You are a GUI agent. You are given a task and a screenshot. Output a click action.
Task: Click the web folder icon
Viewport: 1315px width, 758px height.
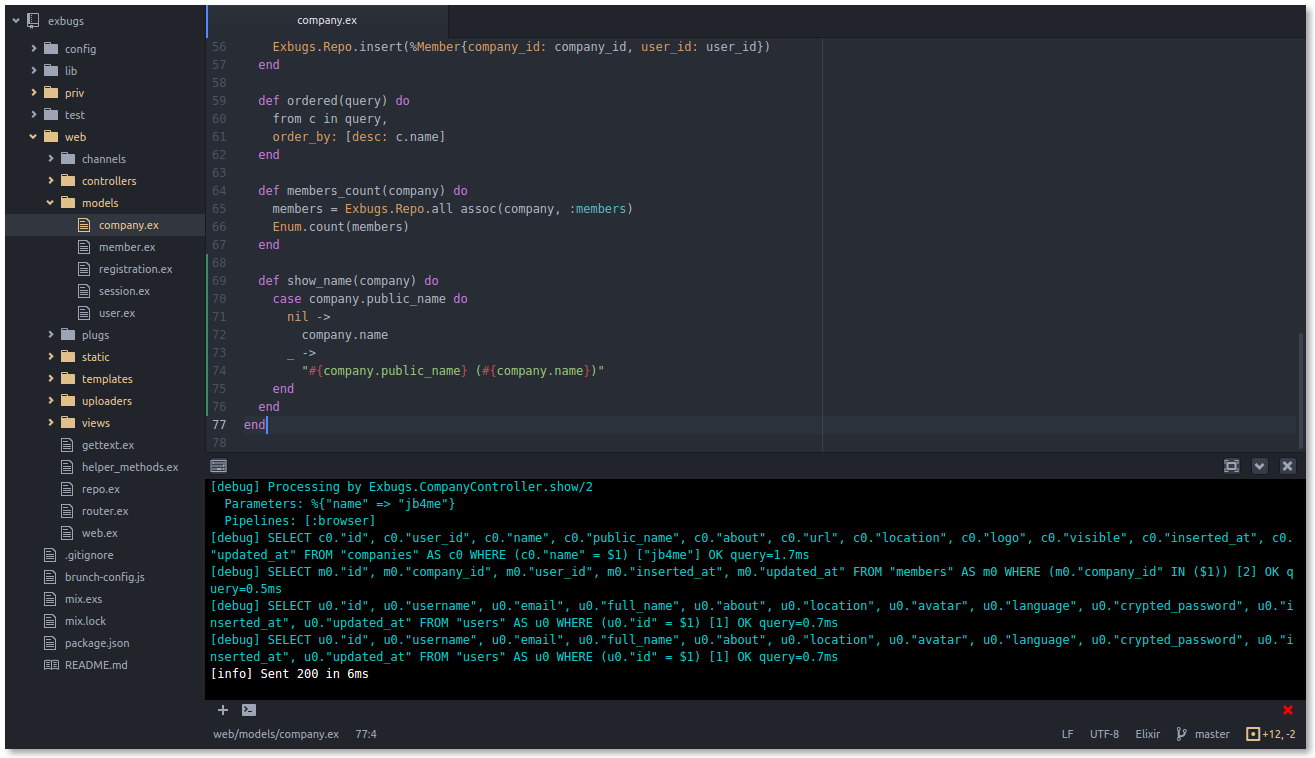[x=51, y=136]
